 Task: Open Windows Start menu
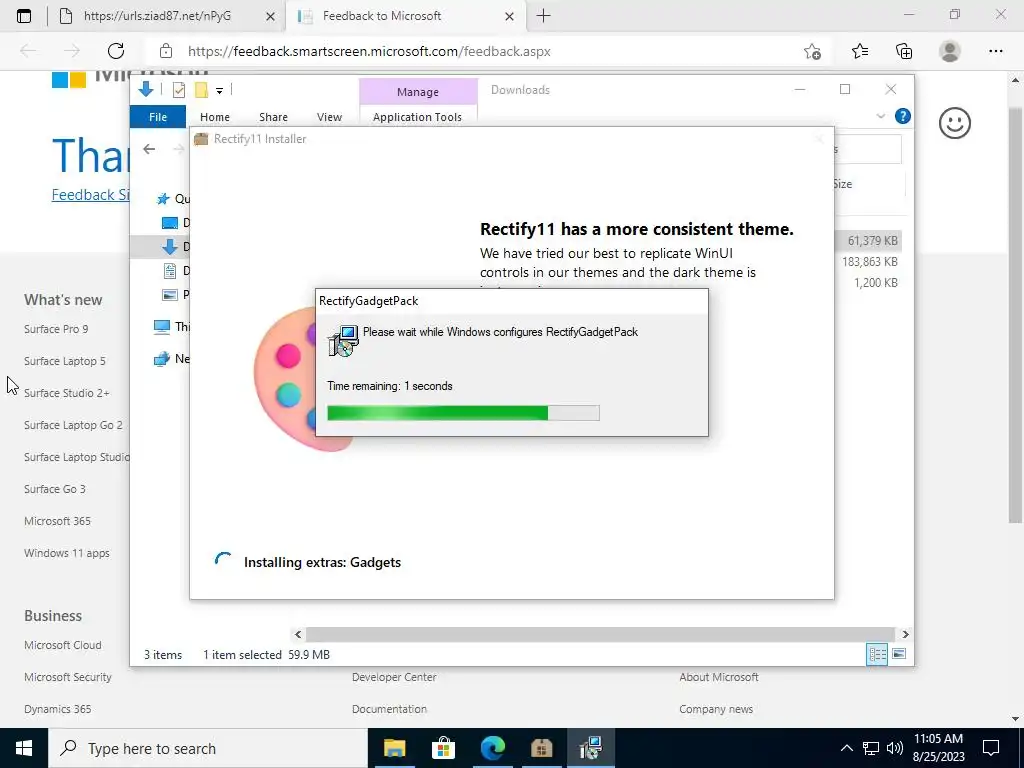pos(24,748)
